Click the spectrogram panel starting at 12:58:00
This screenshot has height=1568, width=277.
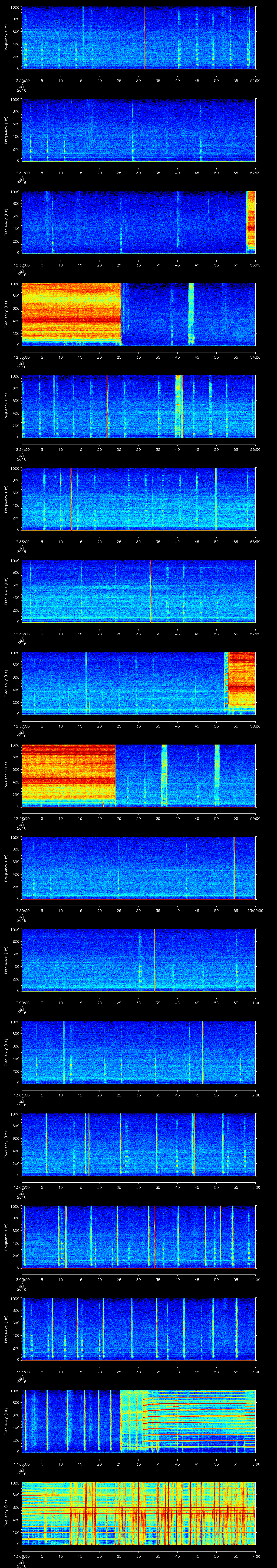[138, 775]
